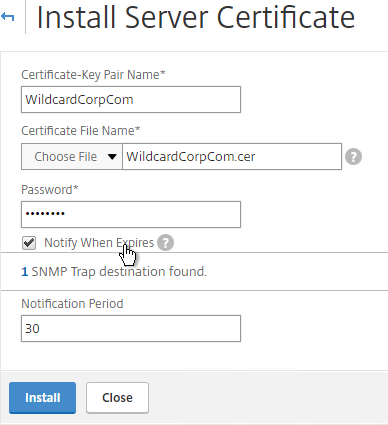The height and width of the screenshot is (425, 388).
Task: Click the Choose File button
Action: tap(65, 156)
